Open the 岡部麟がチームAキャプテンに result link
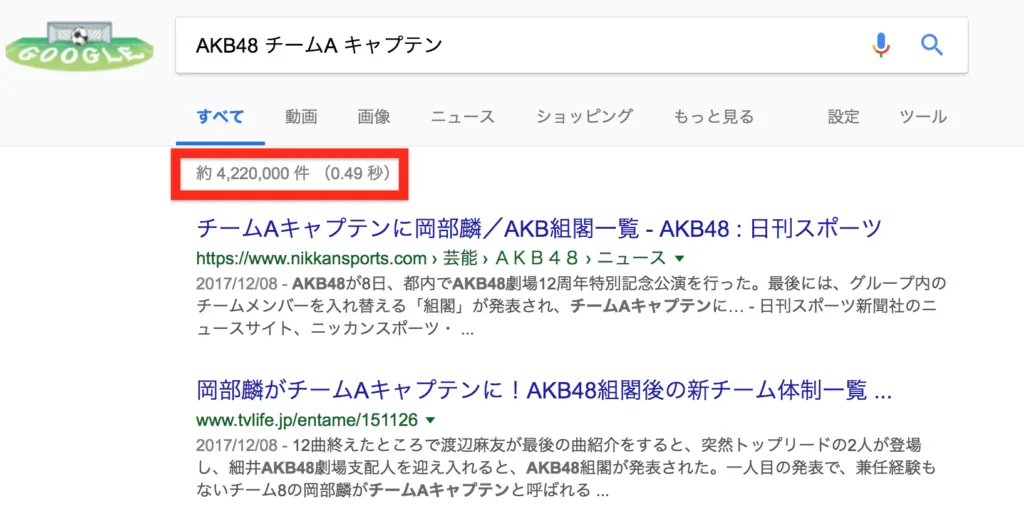 point(544,390)
